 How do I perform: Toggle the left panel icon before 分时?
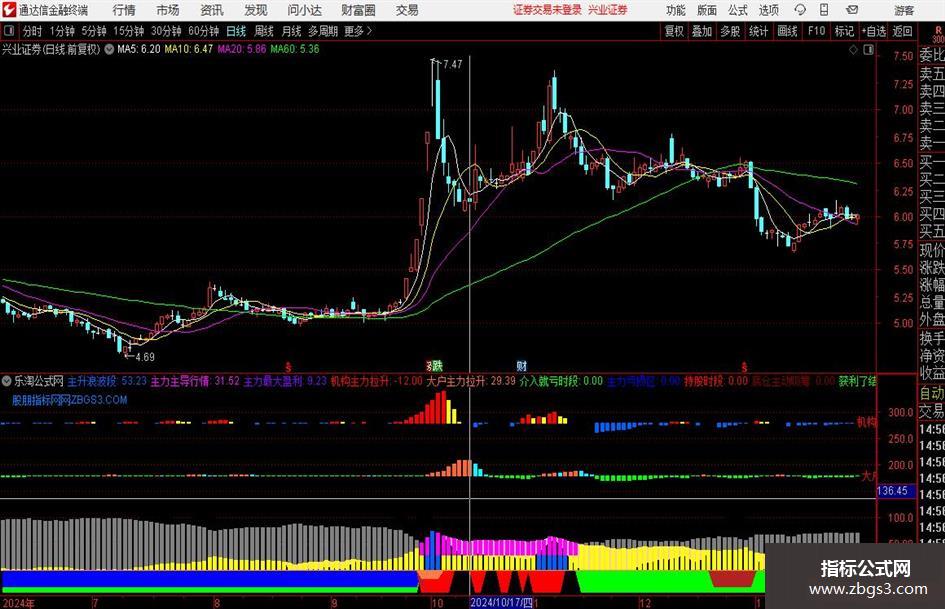pyautogui.click(x=9, y=31)
